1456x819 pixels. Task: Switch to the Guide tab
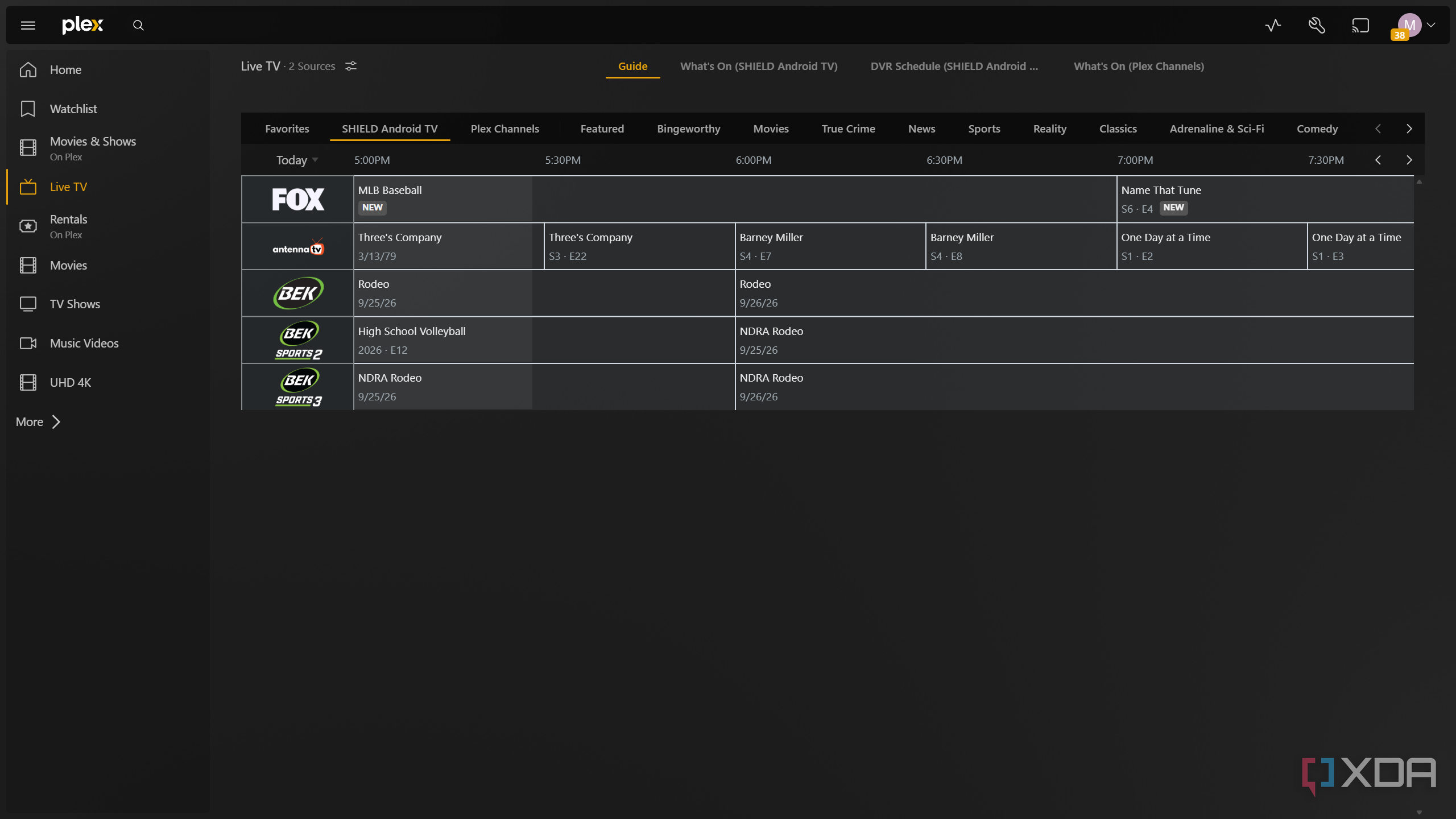coord(632,66)
